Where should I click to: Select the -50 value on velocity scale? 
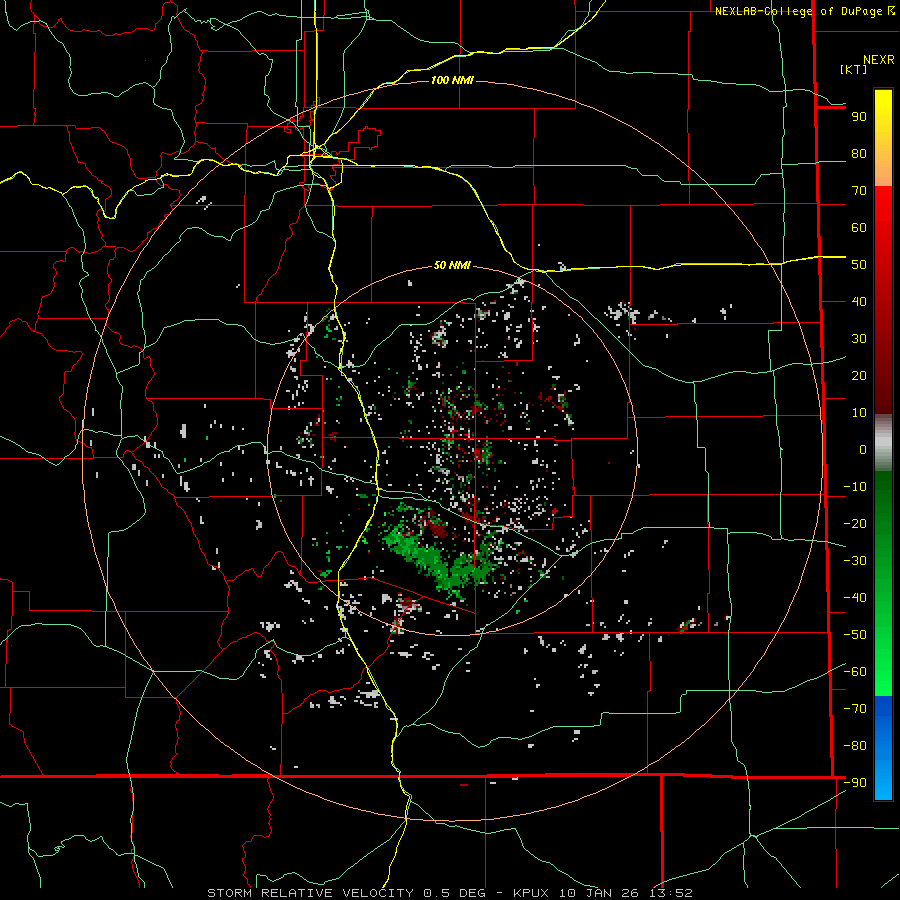click(855, 635)
